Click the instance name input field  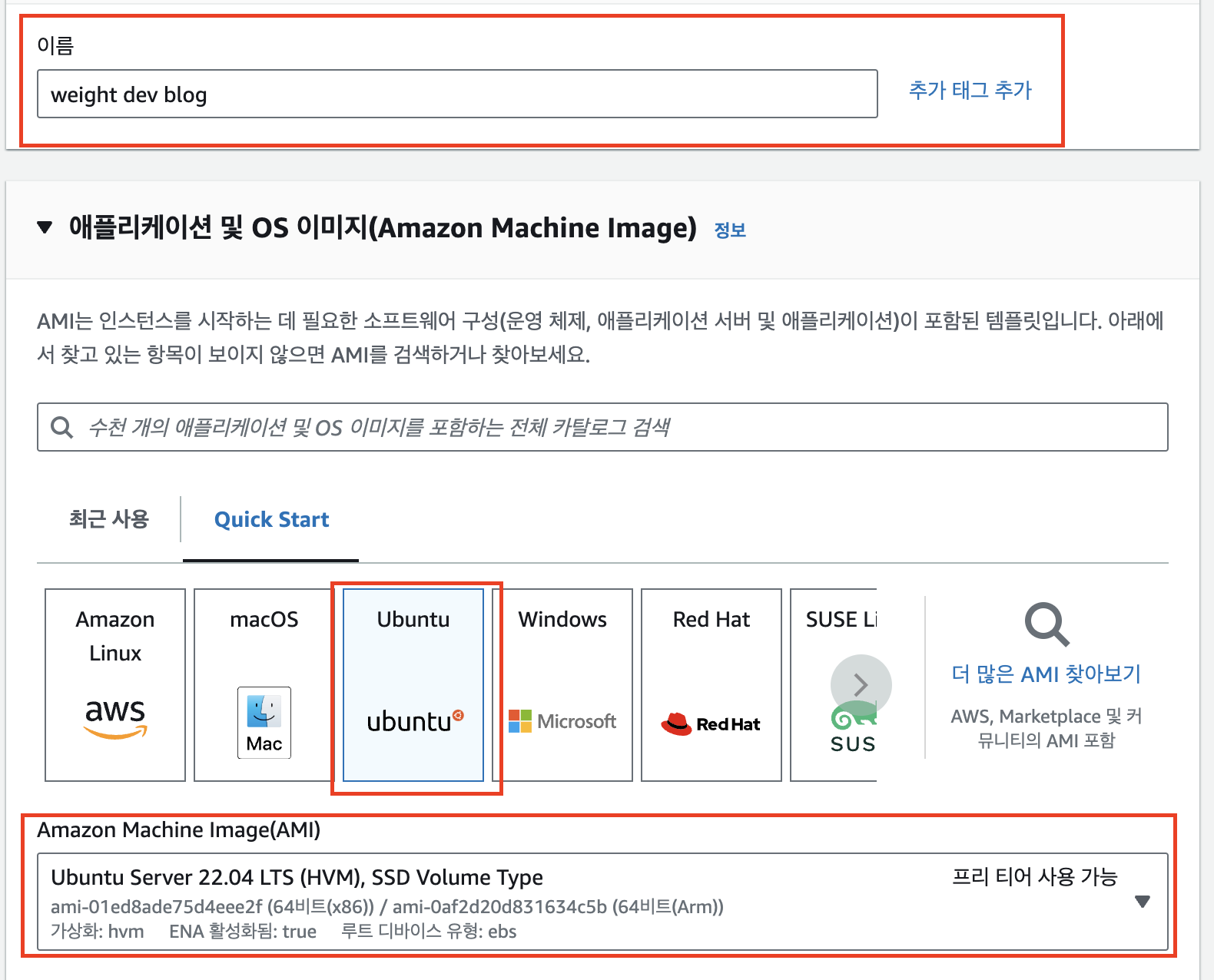coord(457,94)
